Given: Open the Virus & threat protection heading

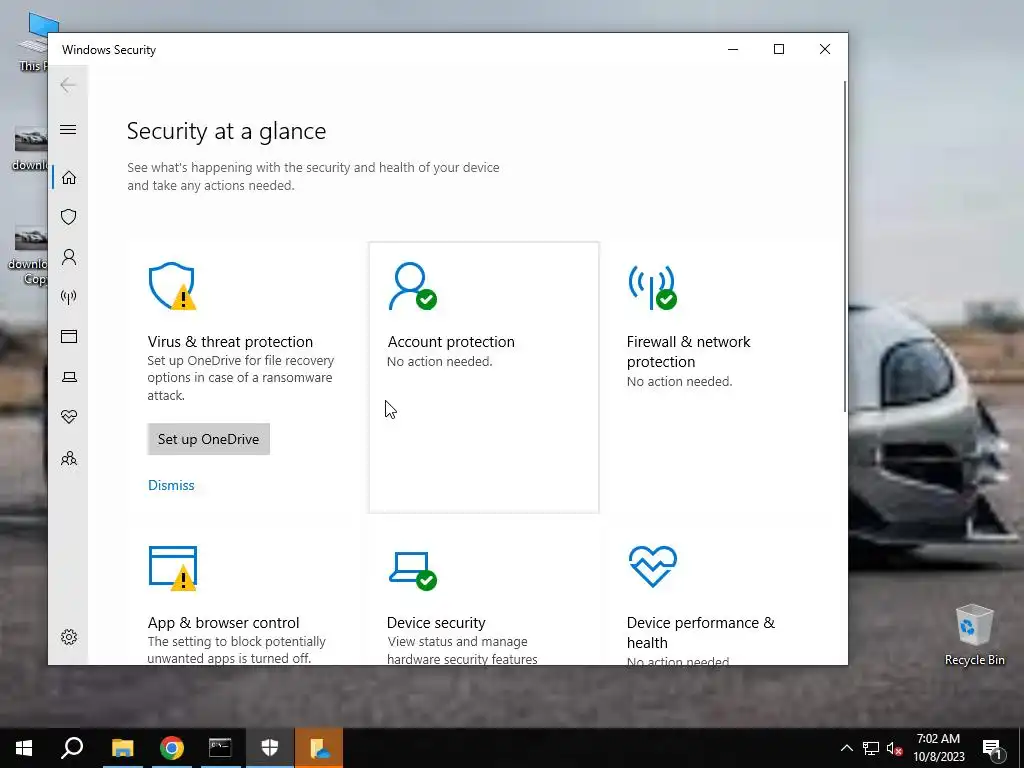Looking at the screenshot, I should (230, 342).
